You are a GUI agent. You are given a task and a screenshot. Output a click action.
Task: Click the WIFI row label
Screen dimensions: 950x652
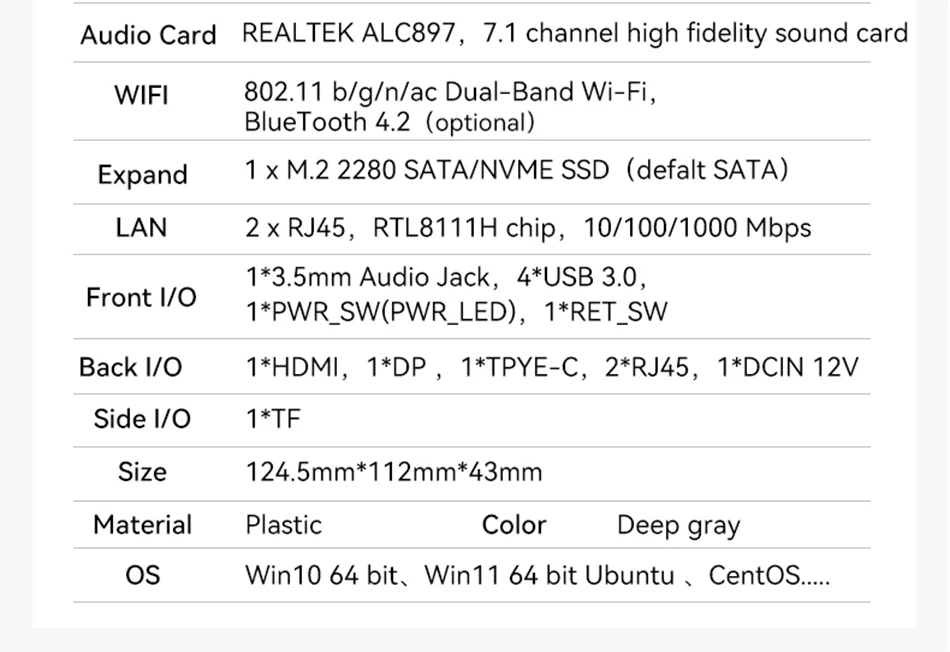coord(141,96)
